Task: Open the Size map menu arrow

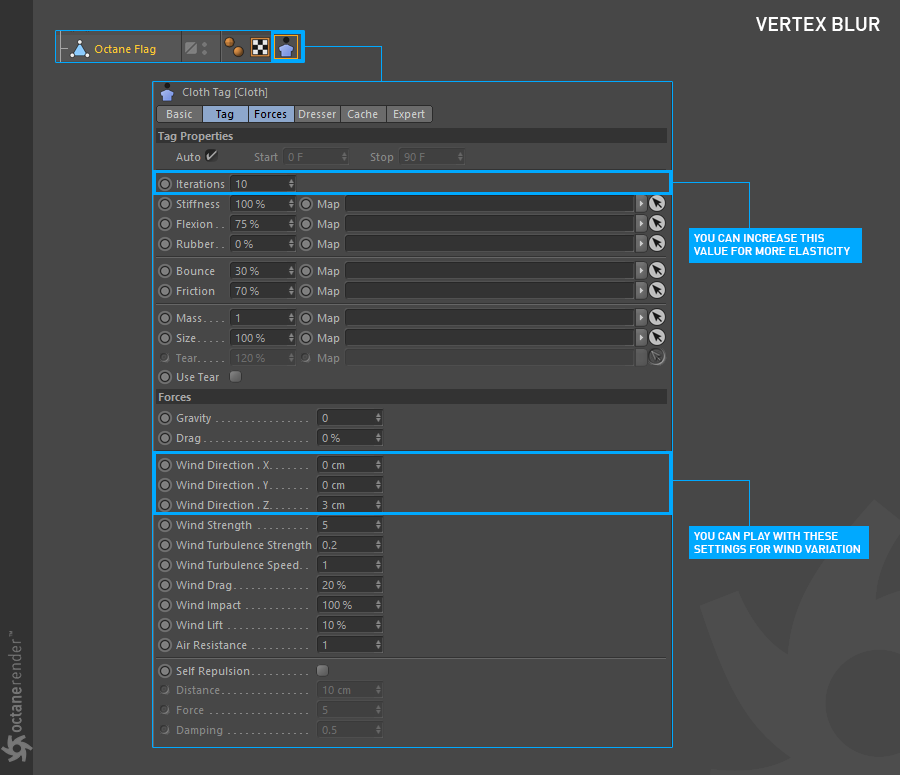Action: coord(641,338)
